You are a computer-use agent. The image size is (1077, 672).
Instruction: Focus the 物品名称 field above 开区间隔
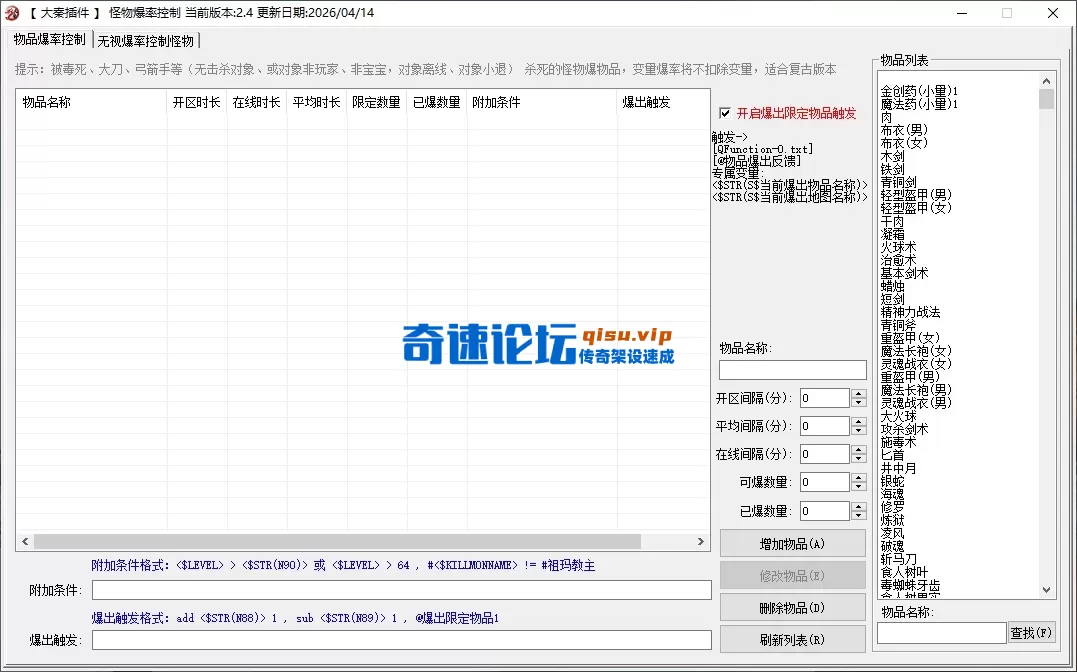tap(792, 370)
